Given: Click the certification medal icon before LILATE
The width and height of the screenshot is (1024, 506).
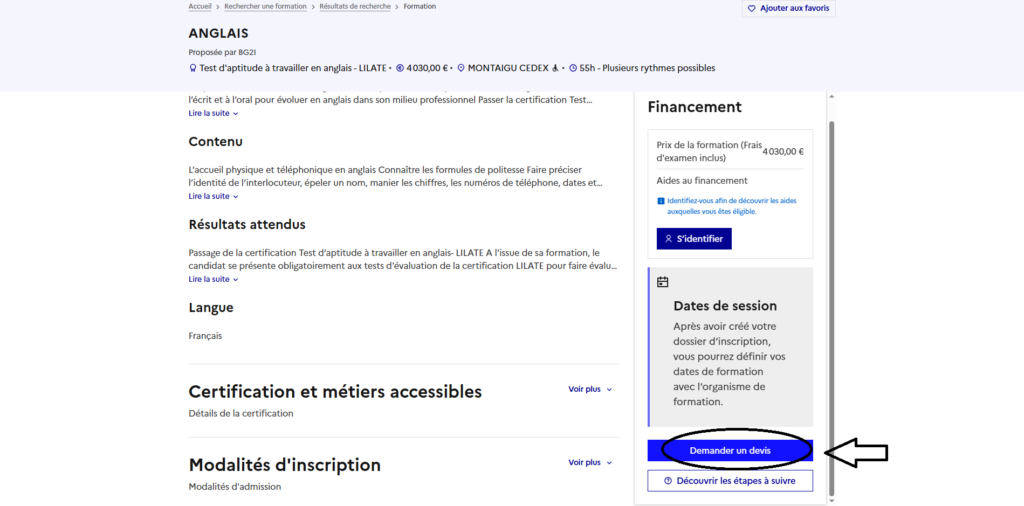Looking at the screenshot, I should [x=193, y=69].
